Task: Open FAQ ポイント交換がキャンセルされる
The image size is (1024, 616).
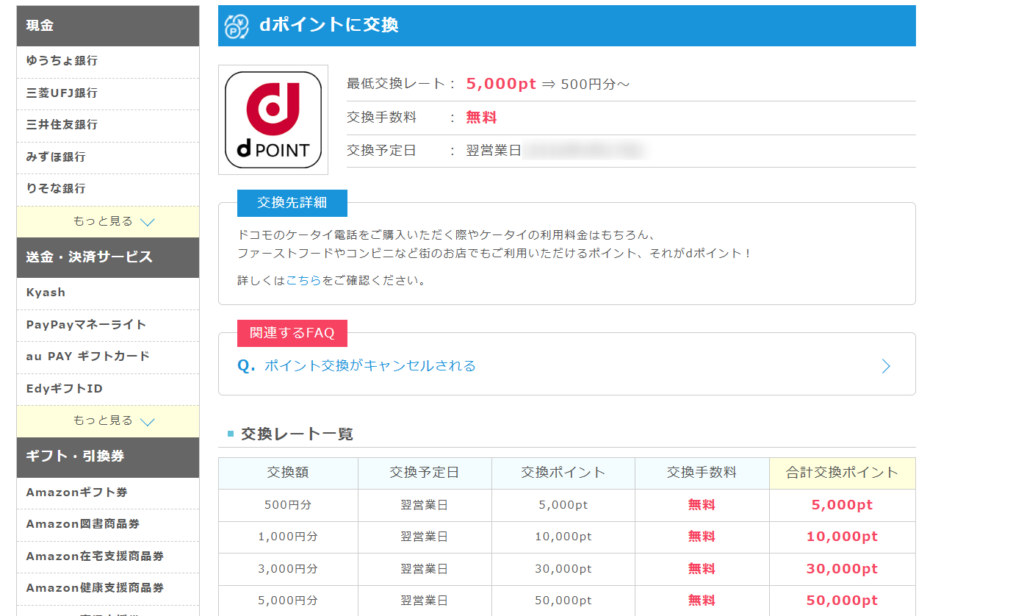Action: click(370, 366)
